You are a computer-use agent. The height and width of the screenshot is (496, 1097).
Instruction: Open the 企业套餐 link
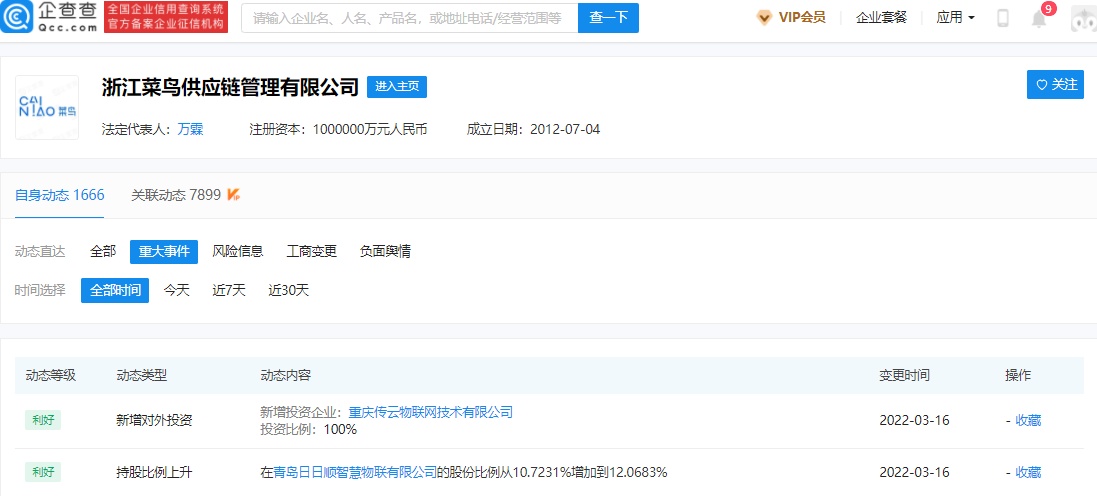click(881, 17)
